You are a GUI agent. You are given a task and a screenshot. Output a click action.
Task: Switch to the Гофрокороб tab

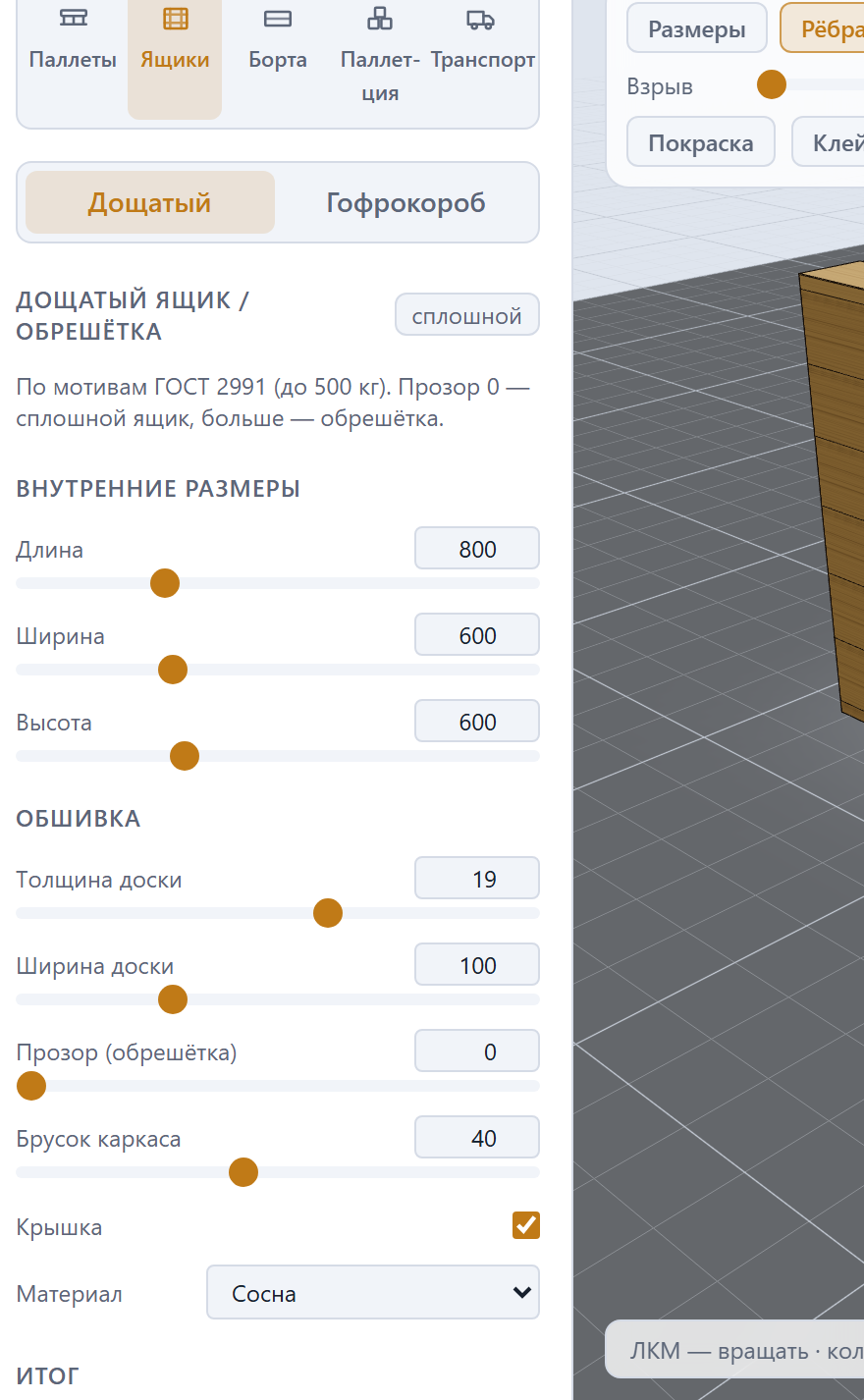pyautogui.click(x=405, y=202)
